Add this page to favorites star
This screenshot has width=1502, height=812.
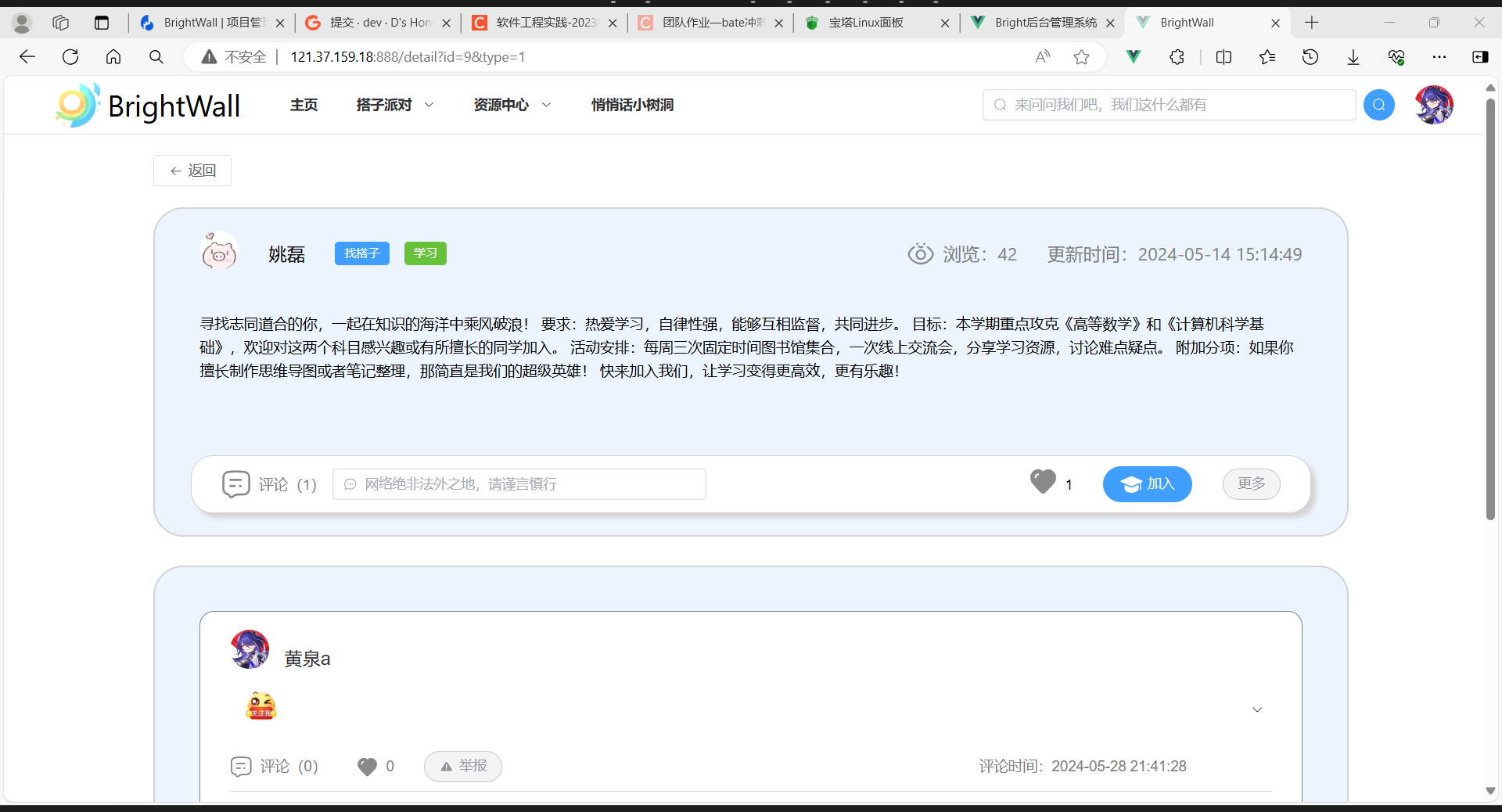pos(1082,56)
